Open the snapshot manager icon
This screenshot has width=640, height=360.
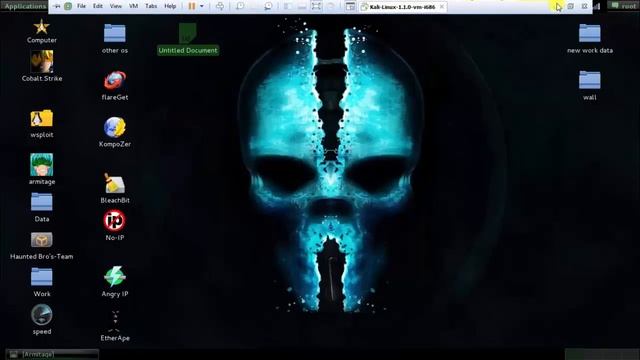point(268,6)
